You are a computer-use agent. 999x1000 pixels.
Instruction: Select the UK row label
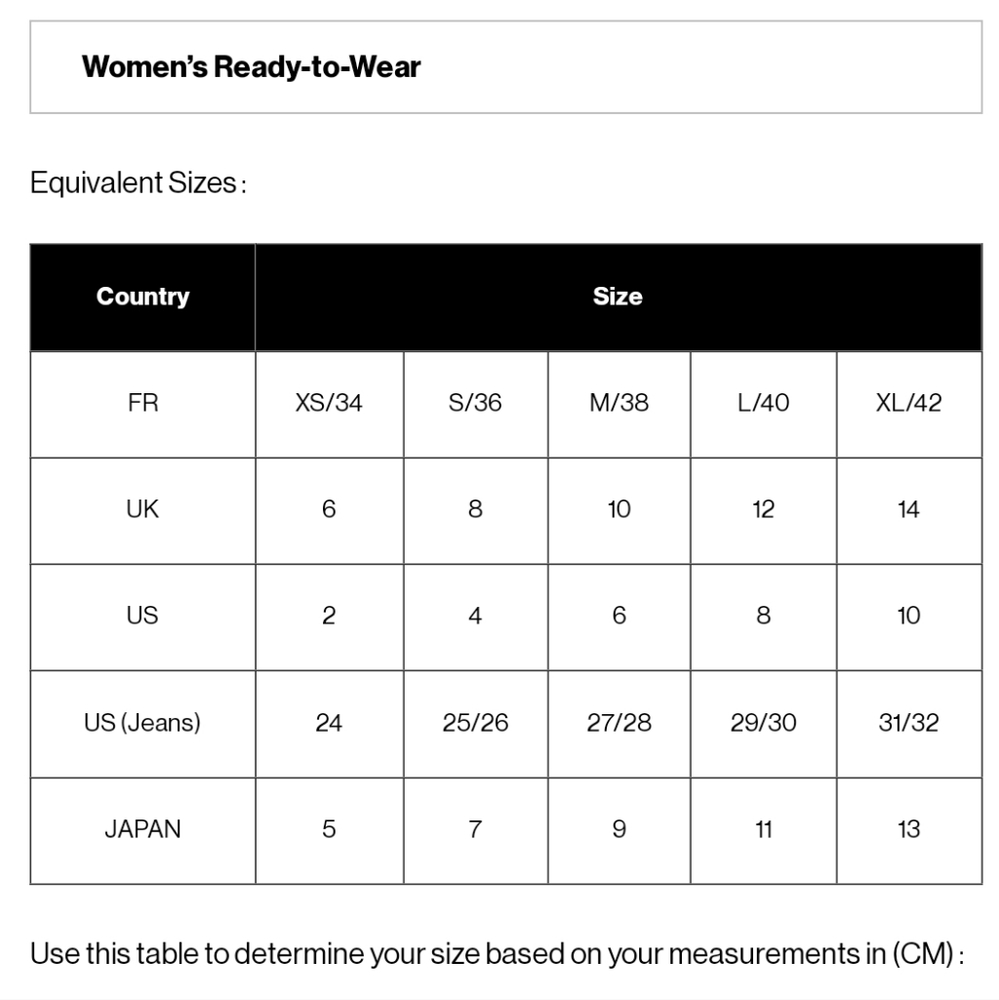[x=143, y=510]
